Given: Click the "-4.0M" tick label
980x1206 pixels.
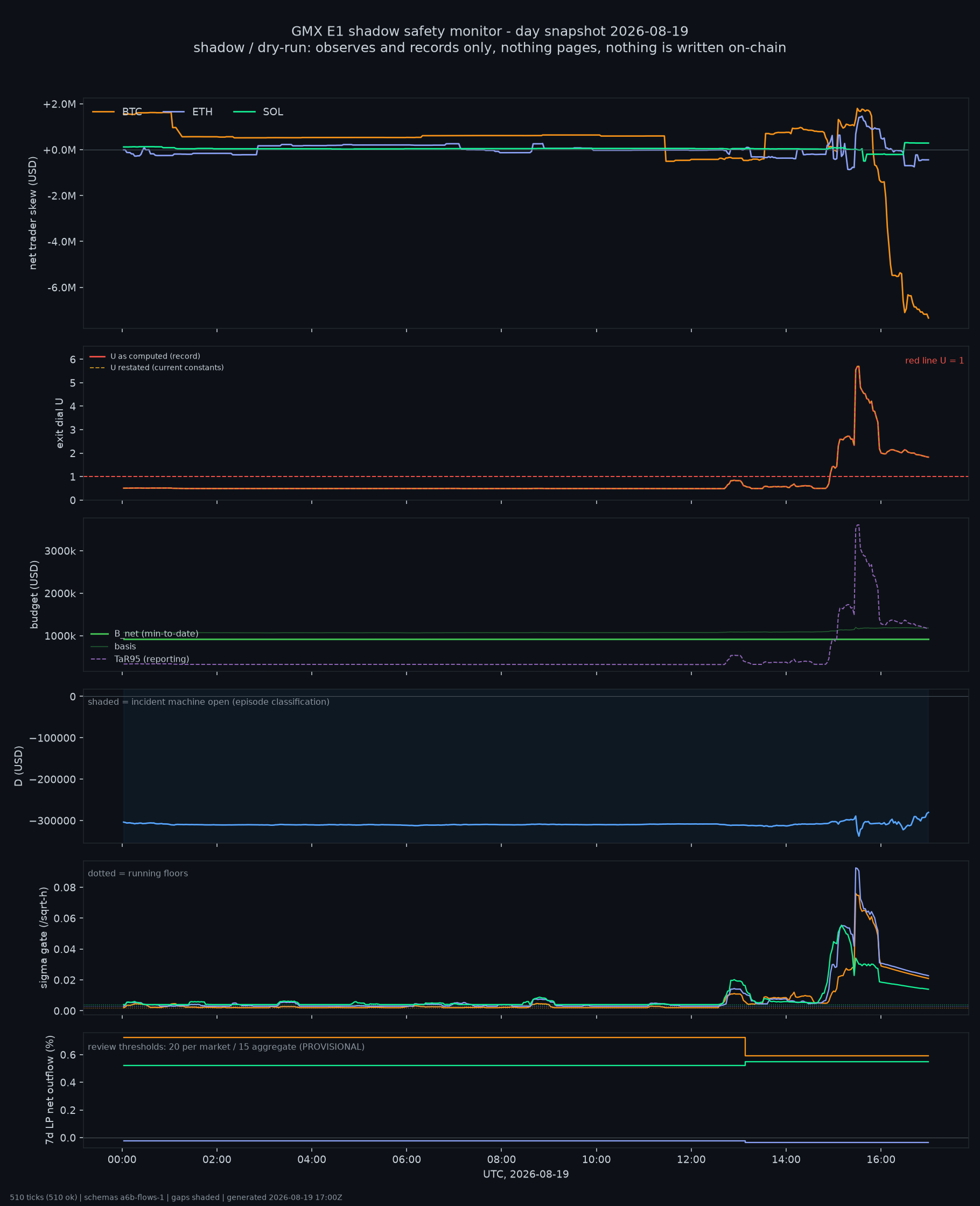Looking at the screenshot, I should (x=61, y=242).
